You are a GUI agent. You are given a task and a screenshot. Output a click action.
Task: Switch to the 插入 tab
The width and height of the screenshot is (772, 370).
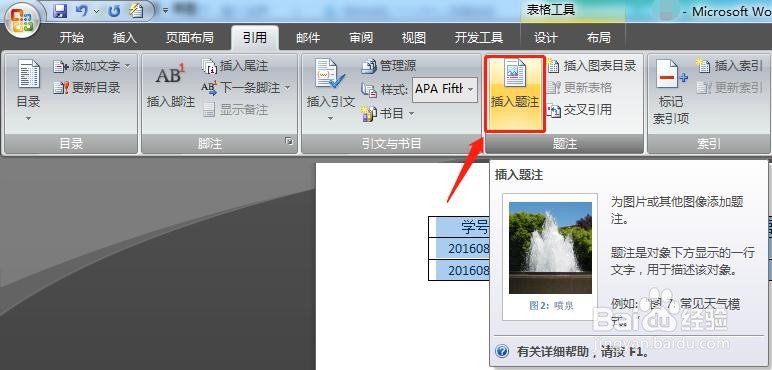click(125, 37)
